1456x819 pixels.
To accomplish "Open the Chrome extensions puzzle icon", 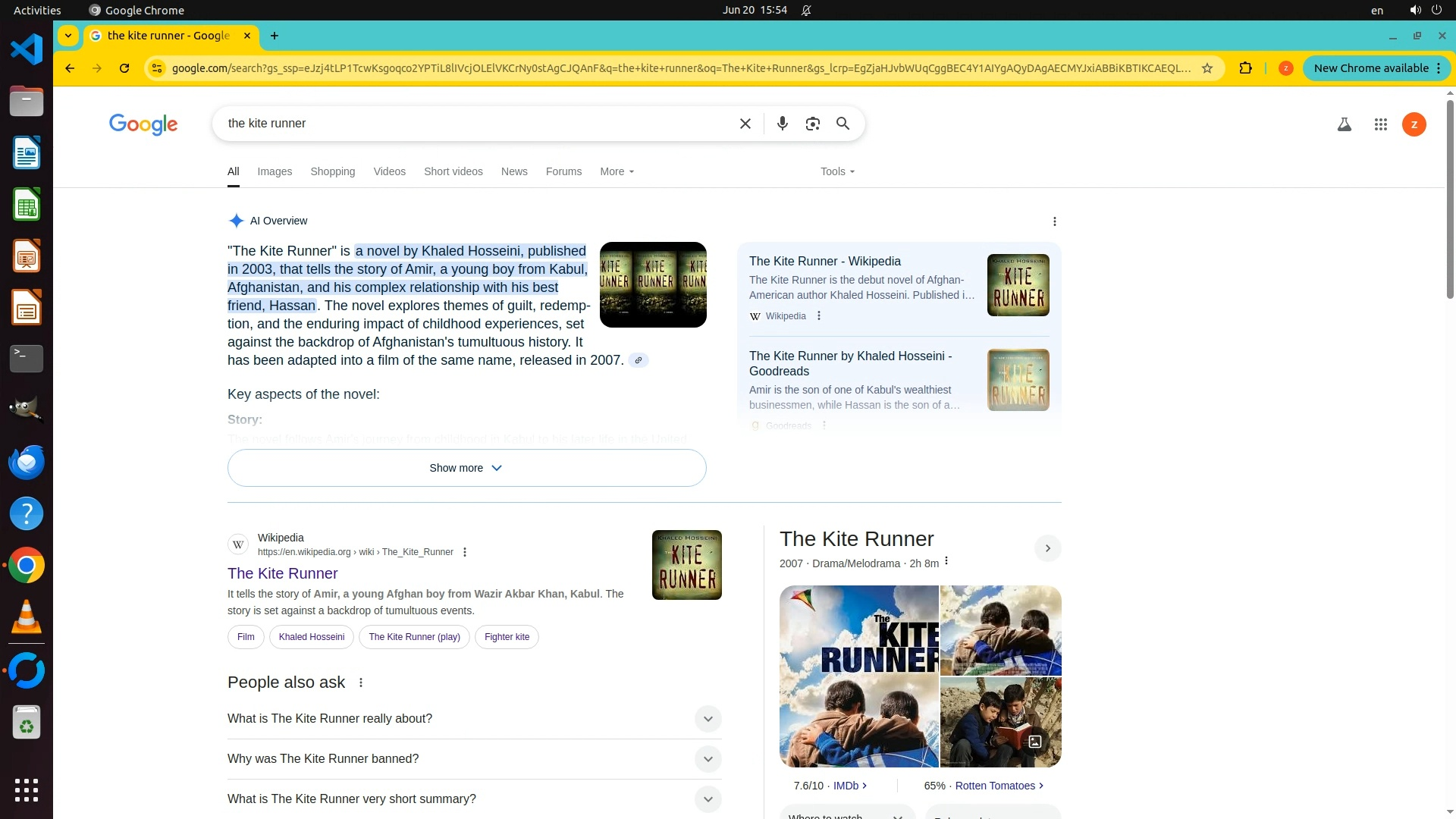I will (1245, 68).
